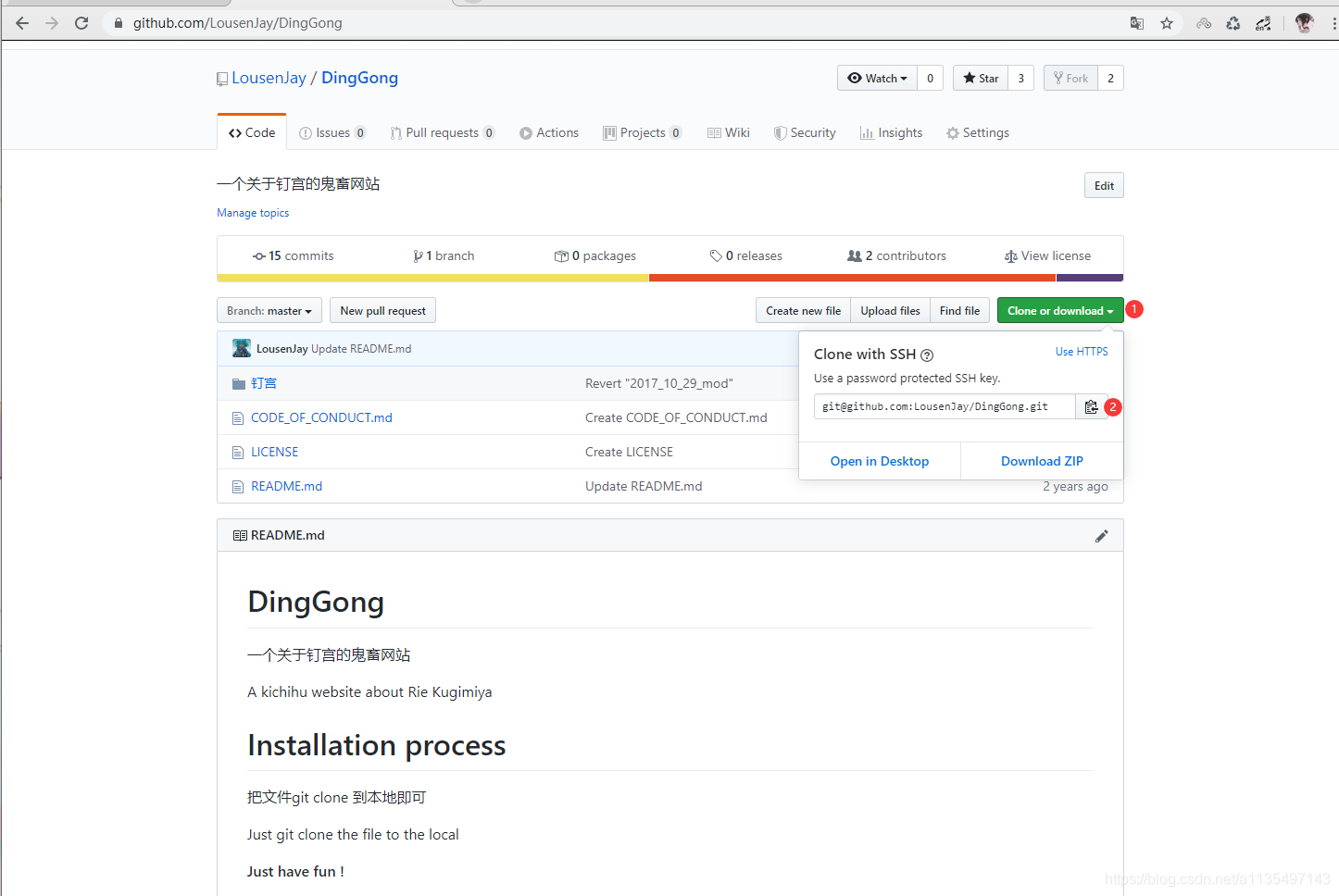Open Update README.md latest commit message
This screenshot has height=896, width=1339.
[x=361, y=349]
